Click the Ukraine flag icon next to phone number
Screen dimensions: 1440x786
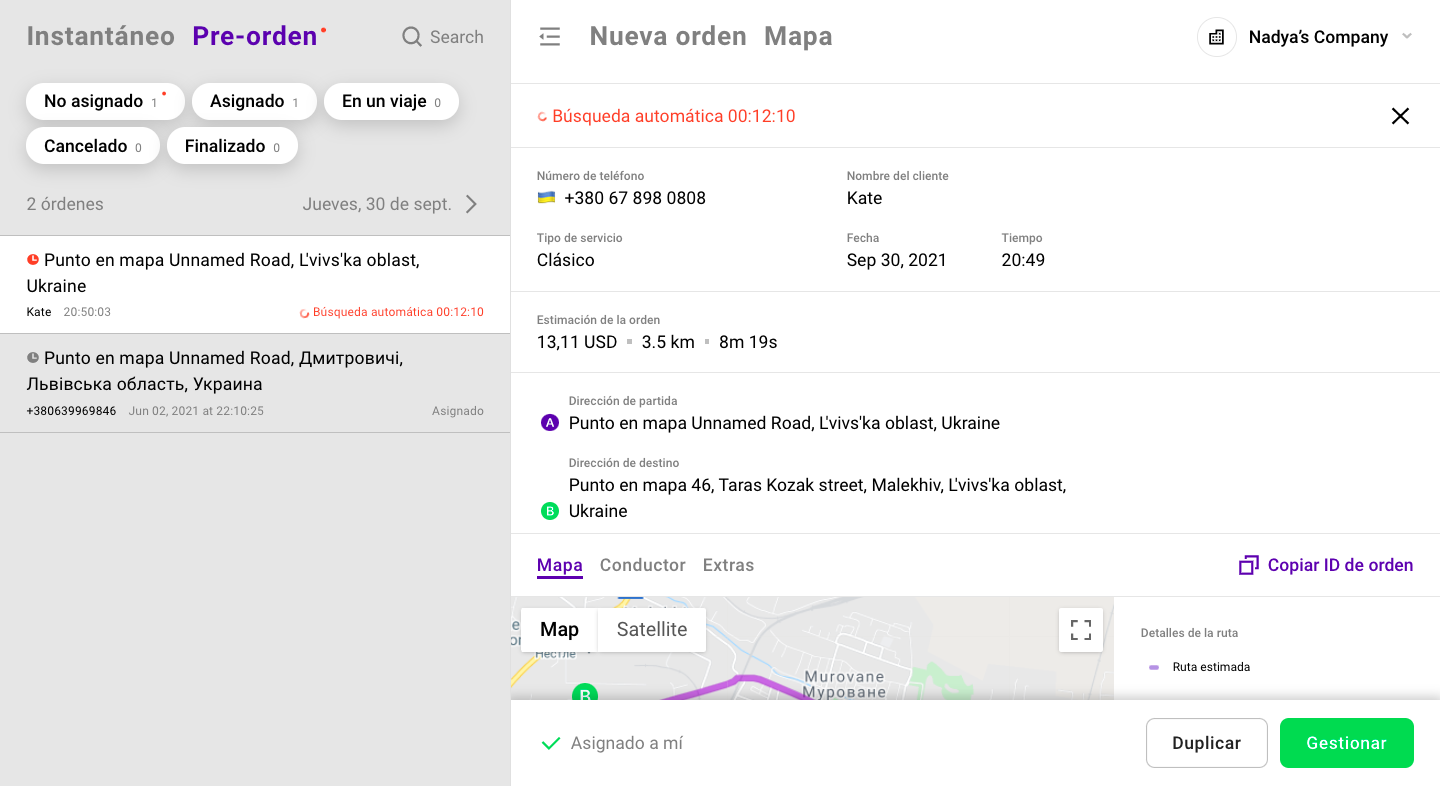[546, 198]
